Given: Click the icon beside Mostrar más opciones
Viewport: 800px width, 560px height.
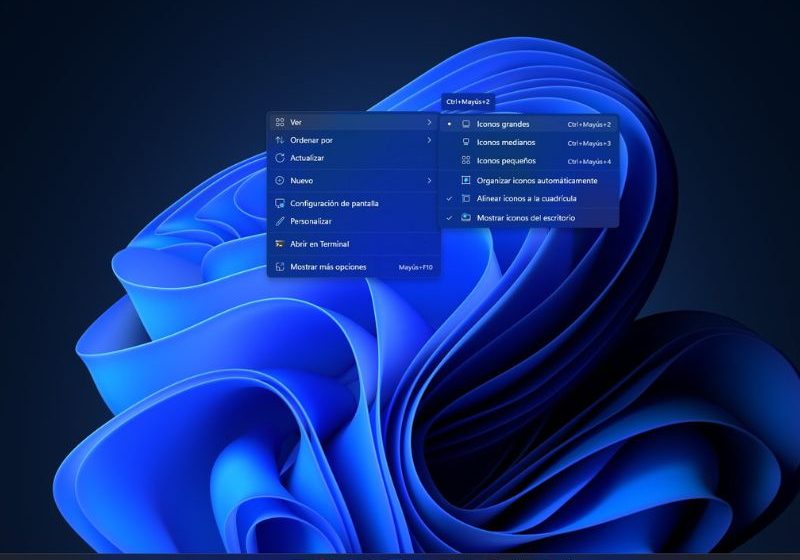Looking at the screenshot, I should click(280, 267).
